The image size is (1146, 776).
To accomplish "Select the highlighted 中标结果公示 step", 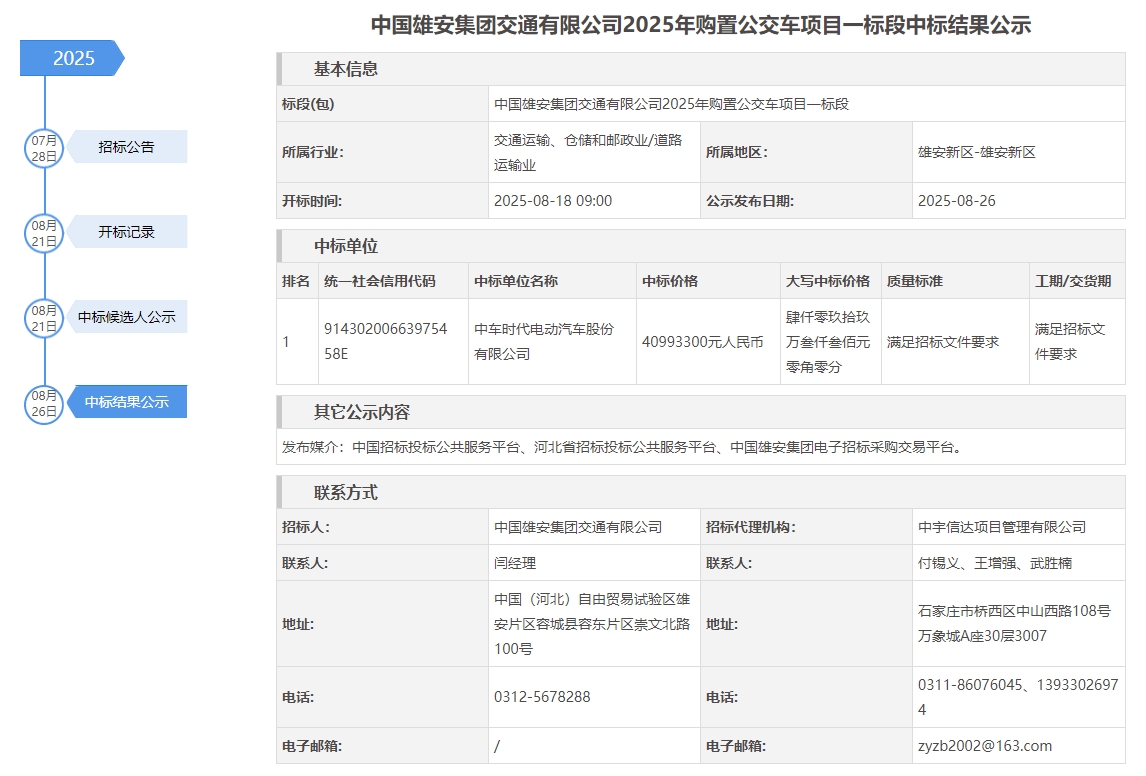I will click(x=127, y=402).
